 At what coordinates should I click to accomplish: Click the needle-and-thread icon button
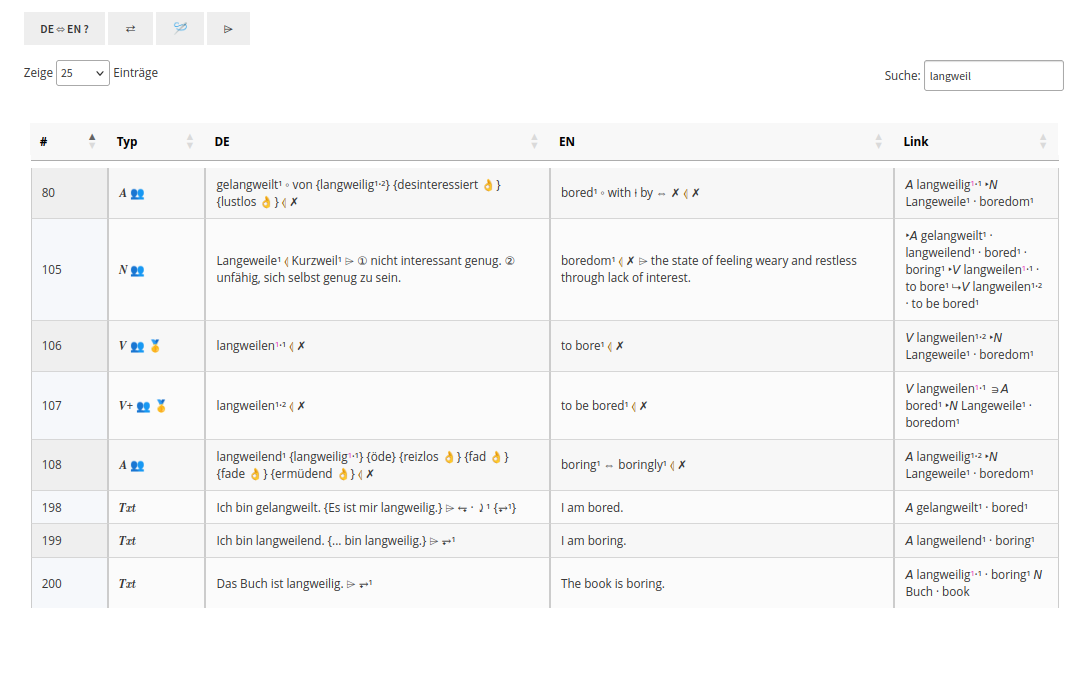click(180, 29)
